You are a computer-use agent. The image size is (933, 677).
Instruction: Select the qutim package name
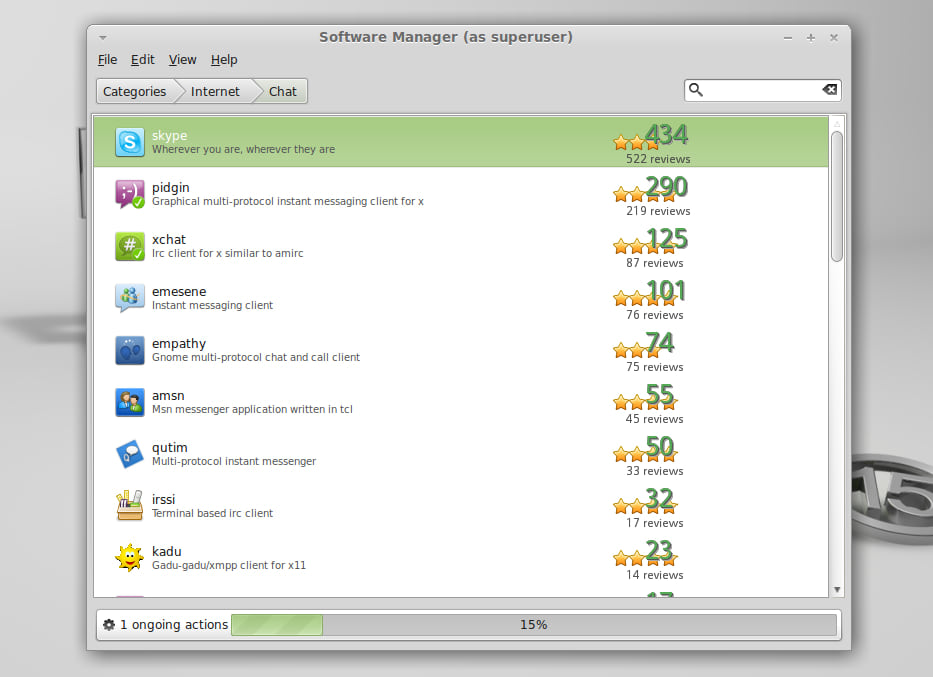point(170,447)
